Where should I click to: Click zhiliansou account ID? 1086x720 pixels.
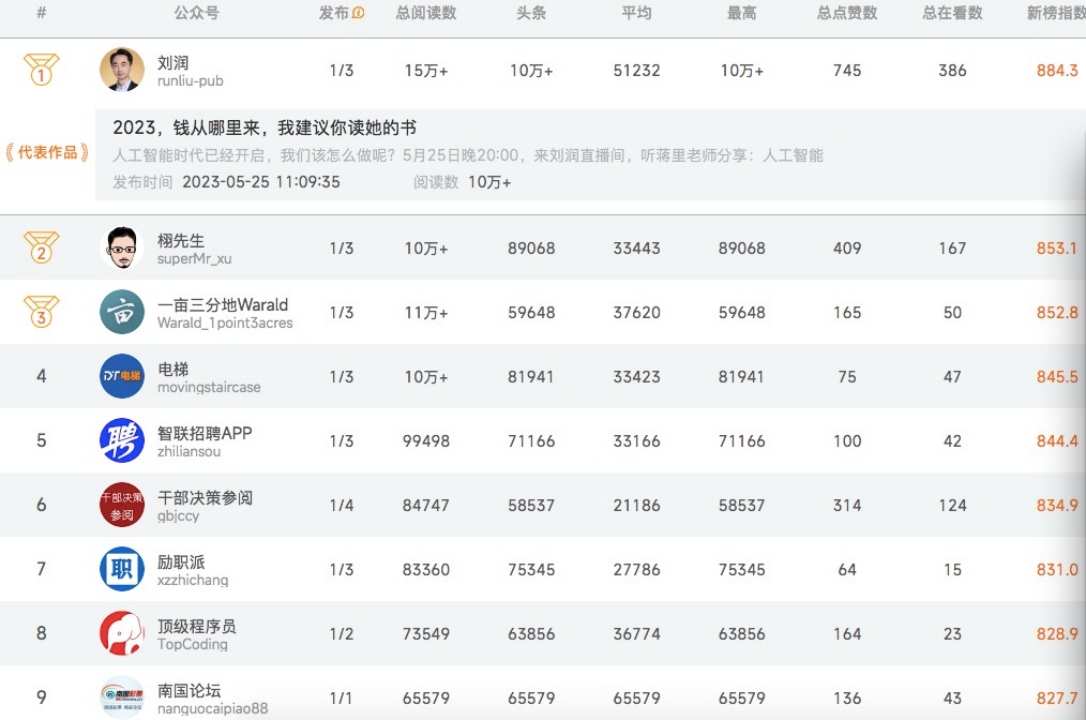(x=189, y=451)
